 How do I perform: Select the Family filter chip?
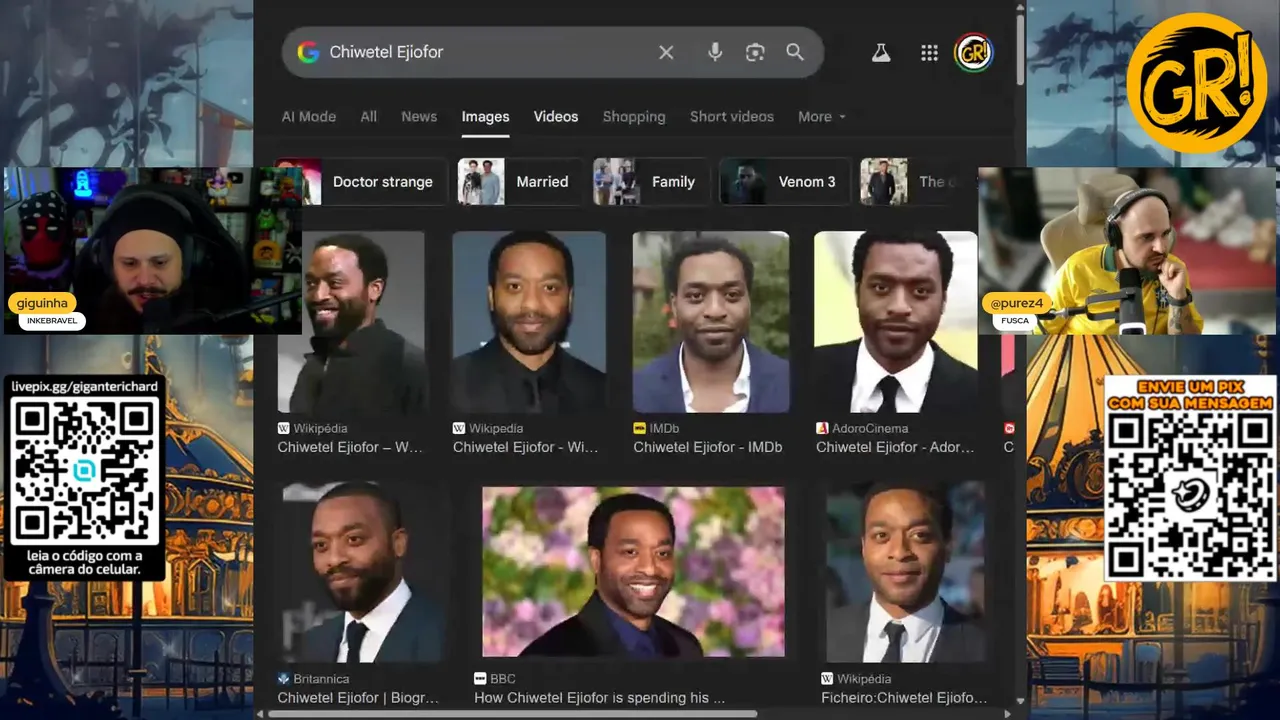[651, 182]
